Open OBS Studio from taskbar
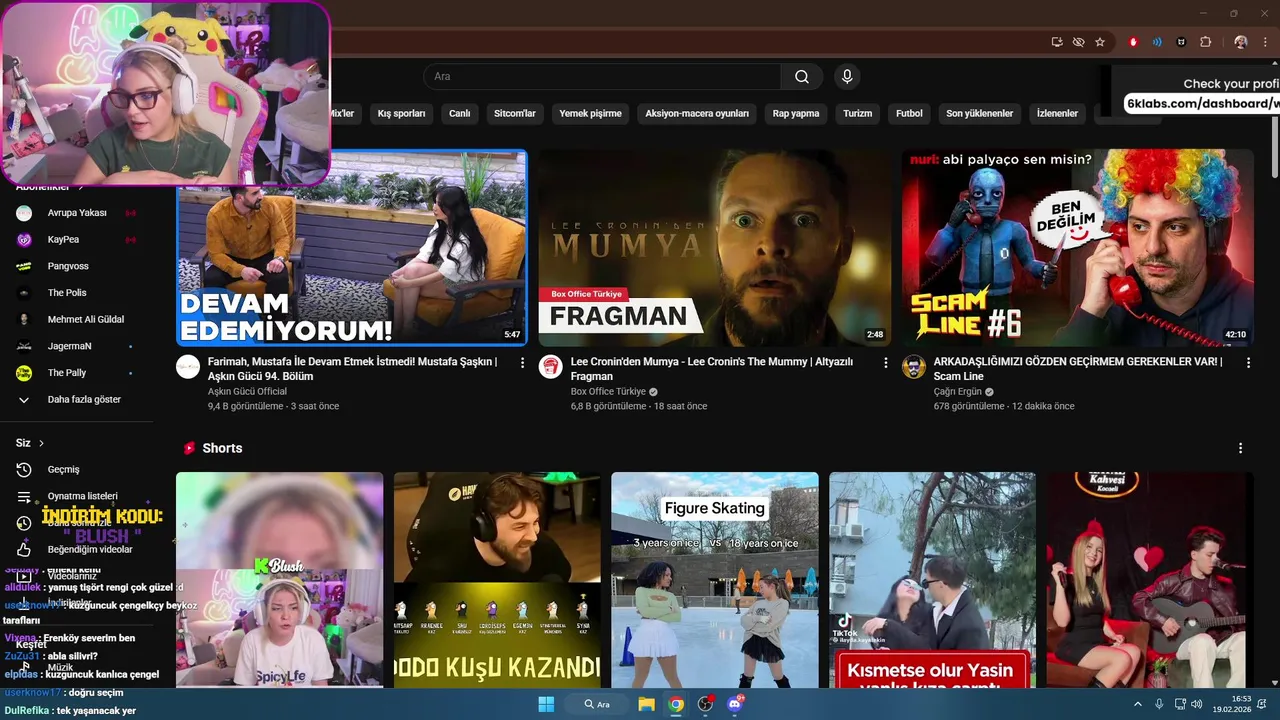Screen dimensions: 1280x720 (706, 704)
